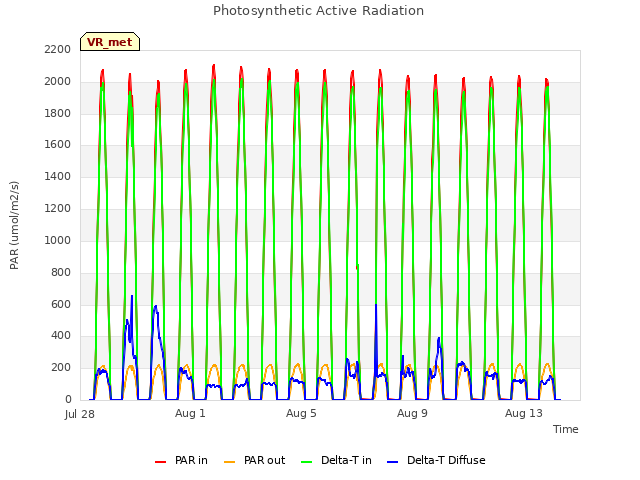Click the 600 y-axis tick label
This screenshot has width=640, height=480.
(x=61, y=304)
